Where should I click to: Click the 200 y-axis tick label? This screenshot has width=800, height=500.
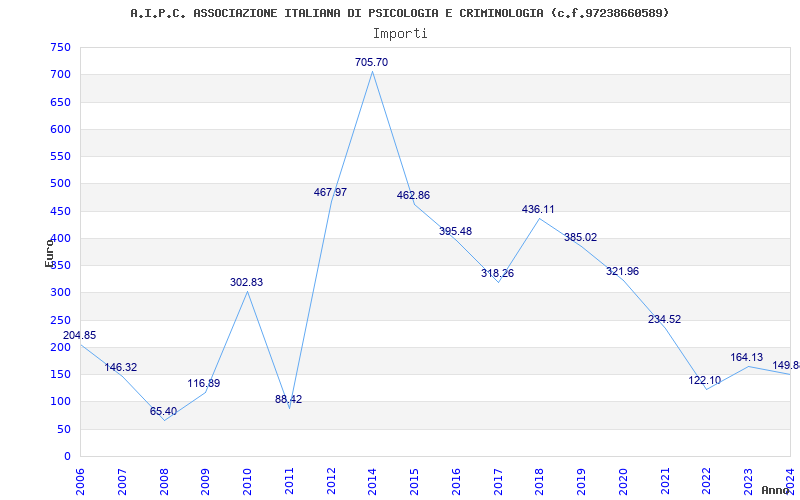(x=60, y=347)
